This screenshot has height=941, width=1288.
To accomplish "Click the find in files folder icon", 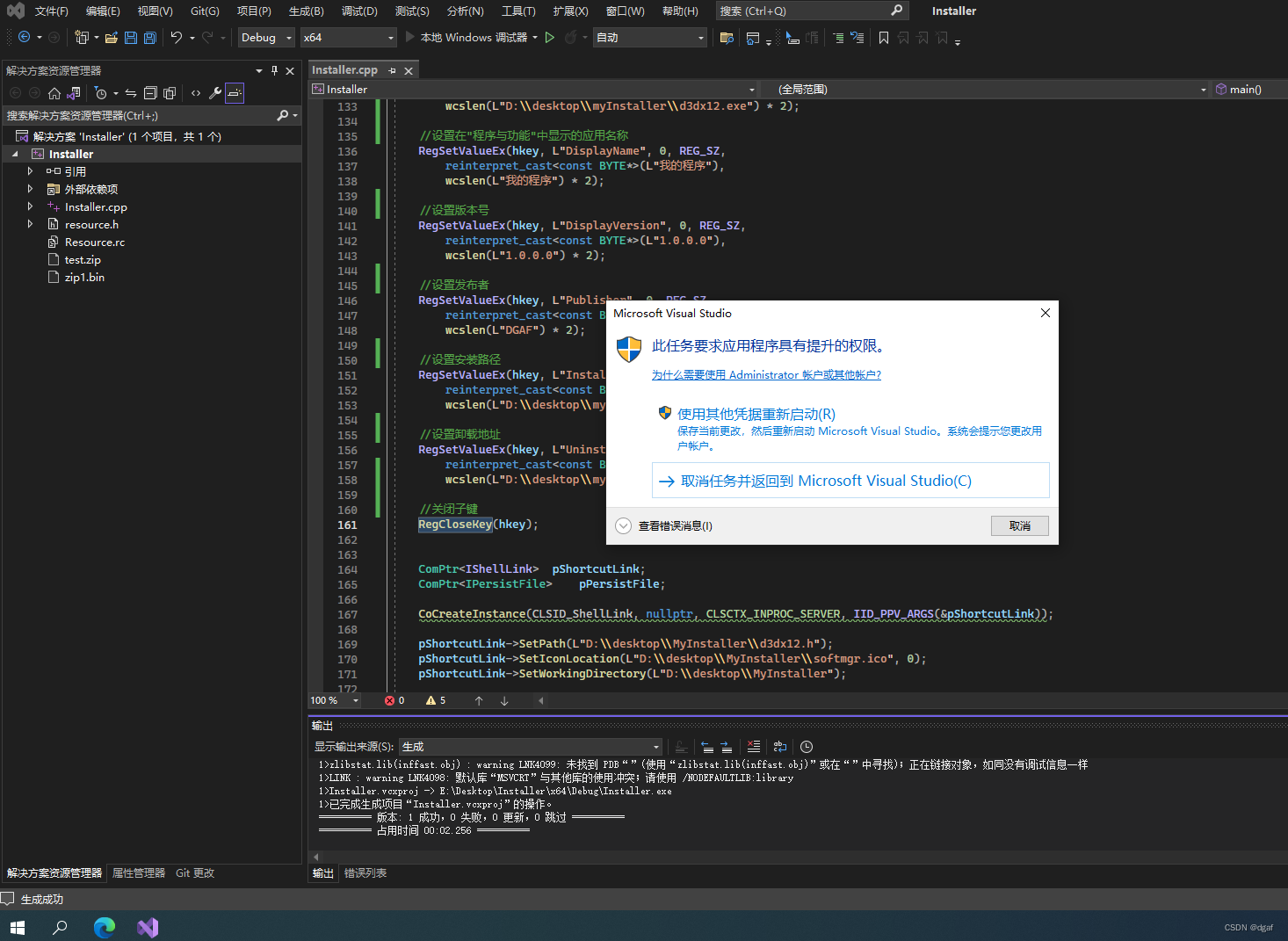I will tap(727, 37).
